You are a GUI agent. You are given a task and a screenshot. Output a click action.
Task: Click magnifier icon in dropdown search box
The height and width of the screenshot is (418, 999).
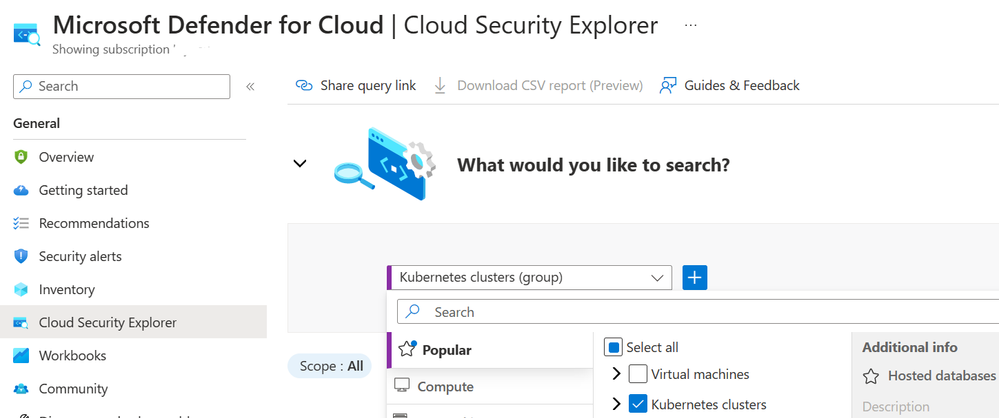tap(413, 312)
